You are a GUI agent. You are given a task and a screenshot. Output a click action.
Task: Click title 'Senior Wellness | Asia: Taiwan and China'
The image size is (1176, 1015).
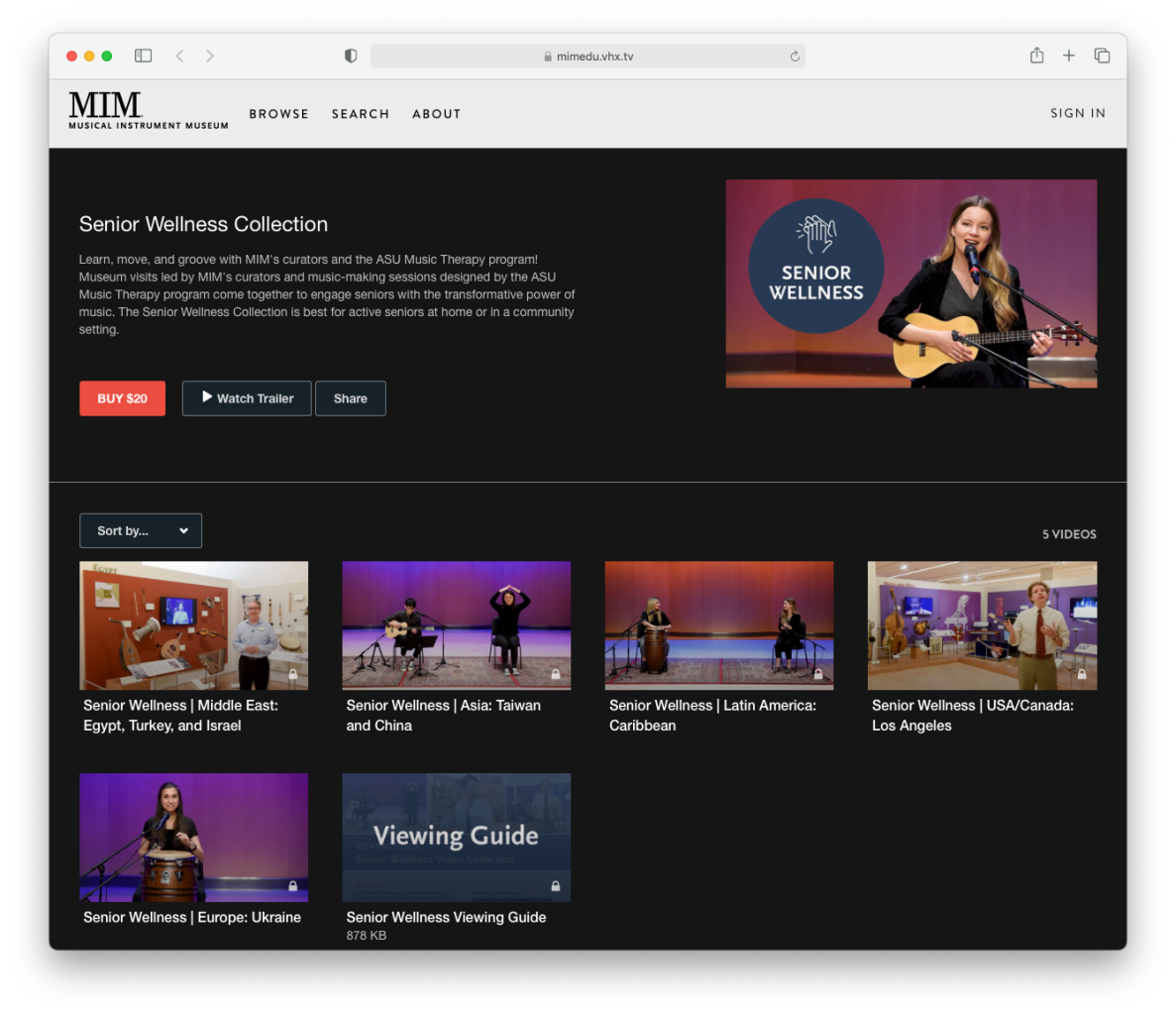443,716
